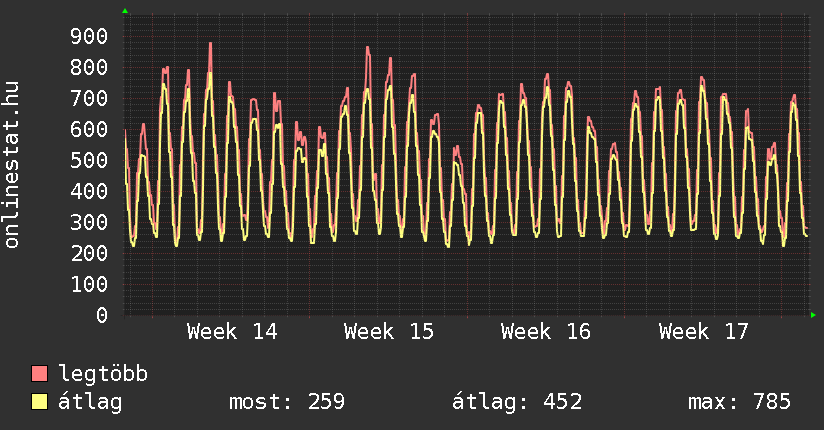824x430 pixels.
Task: Click the green arrow atop the y-axis
Action: click(125, 11)
